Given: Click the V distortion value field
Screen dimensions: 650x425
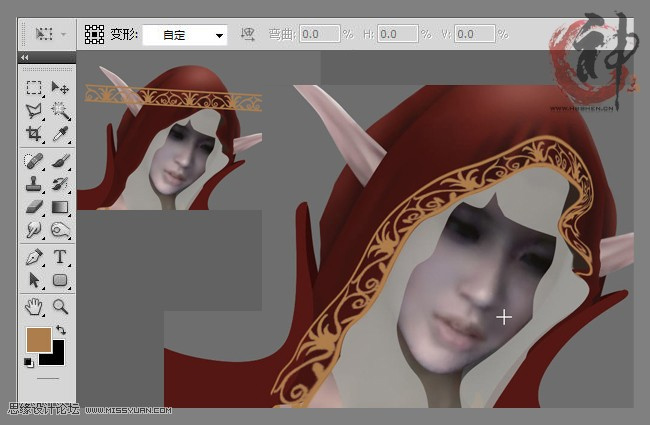Looking at the screenshot, I should (x=475, y=34).
